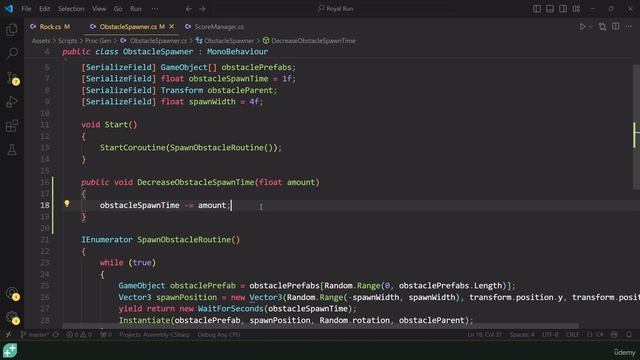The image size is (640, 360).
Task: Open the Extensions view
Action: pyautogui.click(x=12, y=126)
